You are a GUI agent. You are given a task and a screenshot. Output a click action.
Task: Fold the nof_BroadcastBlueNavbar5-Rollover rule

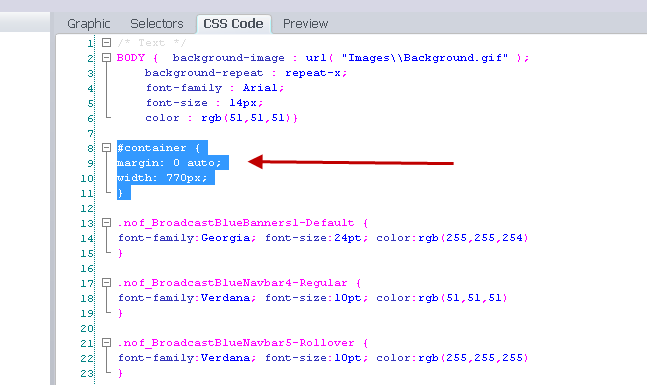tap(106, 342)
